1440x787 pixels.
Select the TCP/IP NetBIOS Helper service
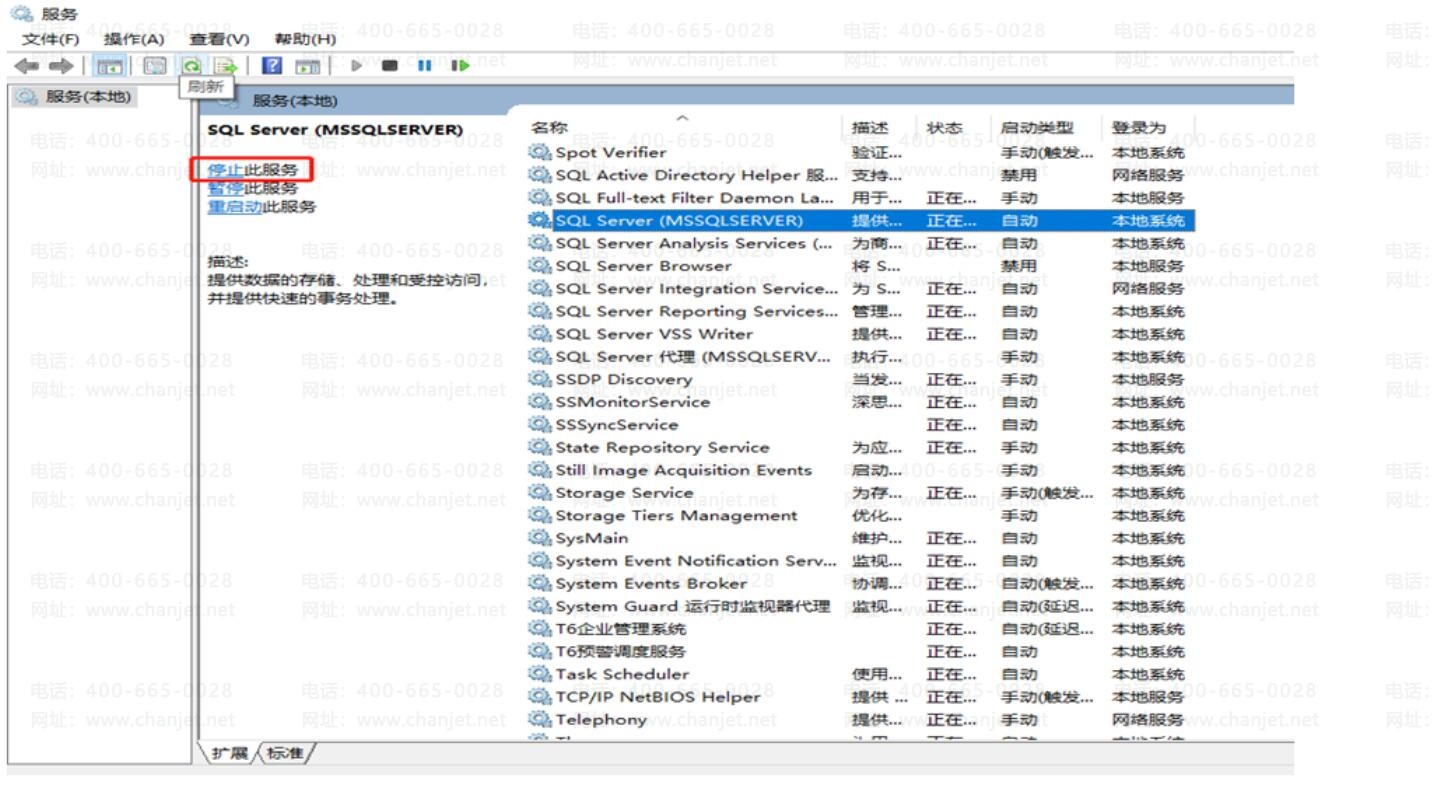click(x=860, y=697)
